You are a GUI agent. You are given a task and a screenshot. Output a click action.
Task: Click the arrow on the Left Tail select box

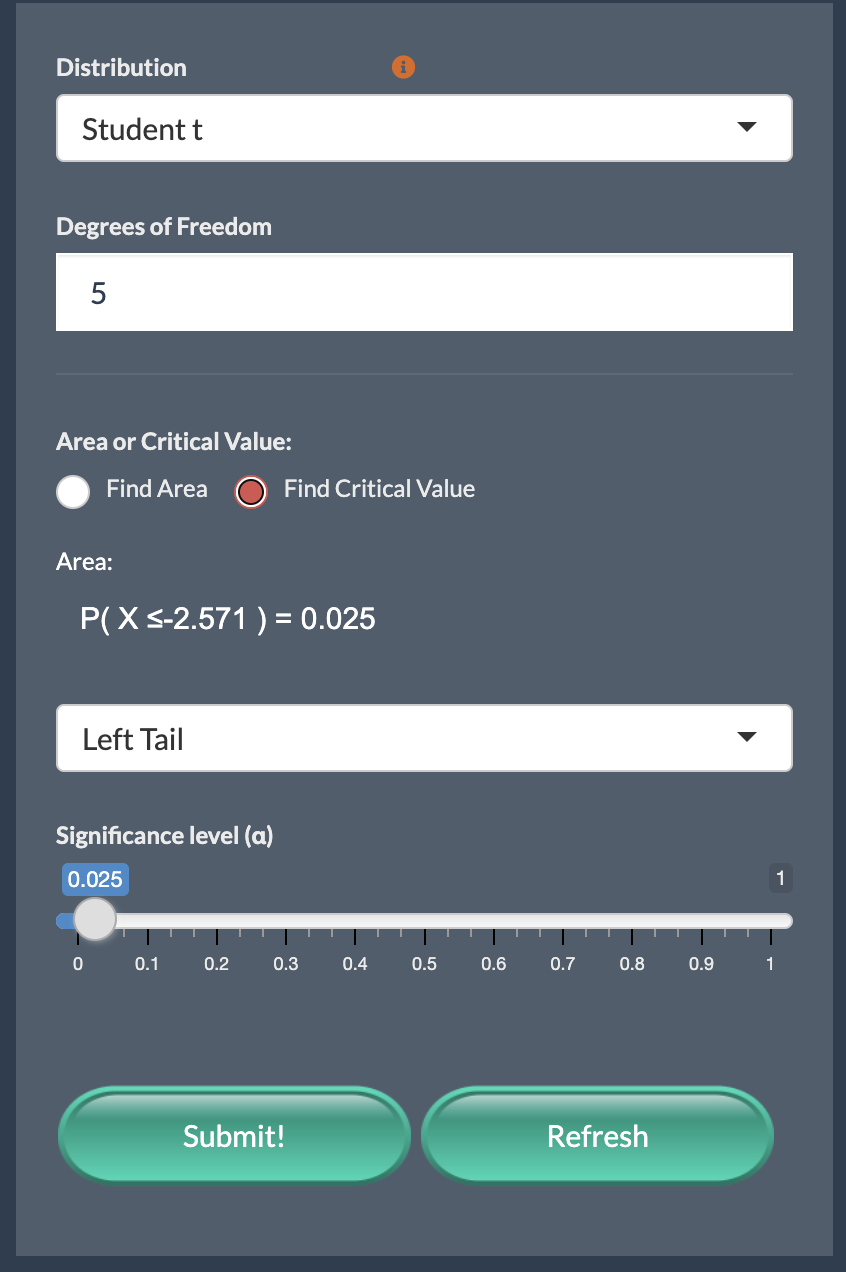(x=746, y=738)
